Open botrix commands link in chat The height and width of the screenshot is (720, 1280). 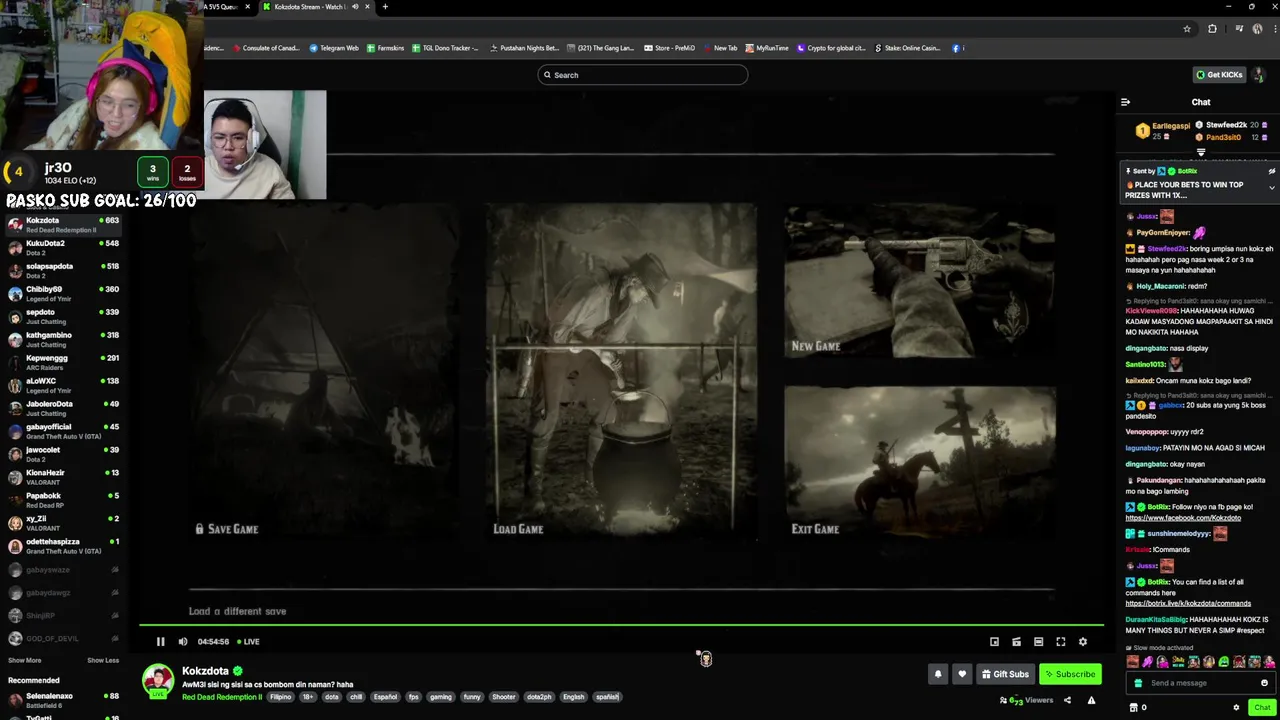(1188, 604)
